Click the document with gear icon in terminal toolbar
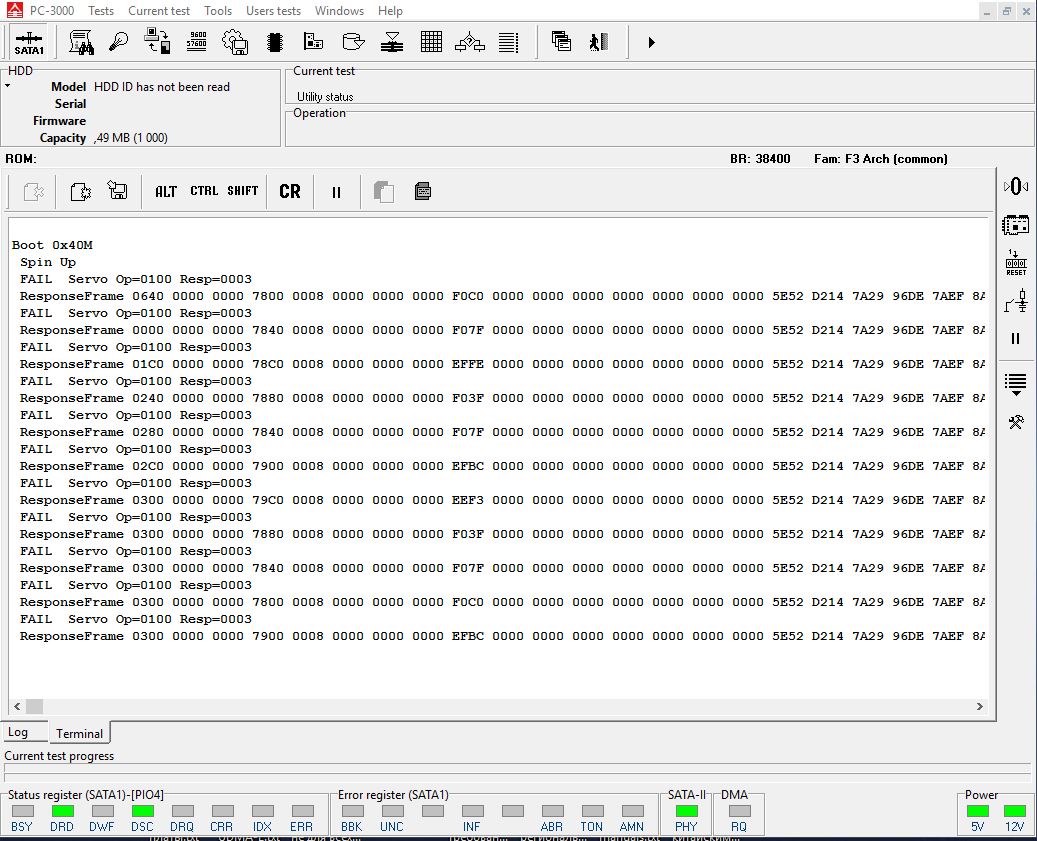The height and width of the screenshot is (841, 1037). pyautogui.click(x=80, y=192)
